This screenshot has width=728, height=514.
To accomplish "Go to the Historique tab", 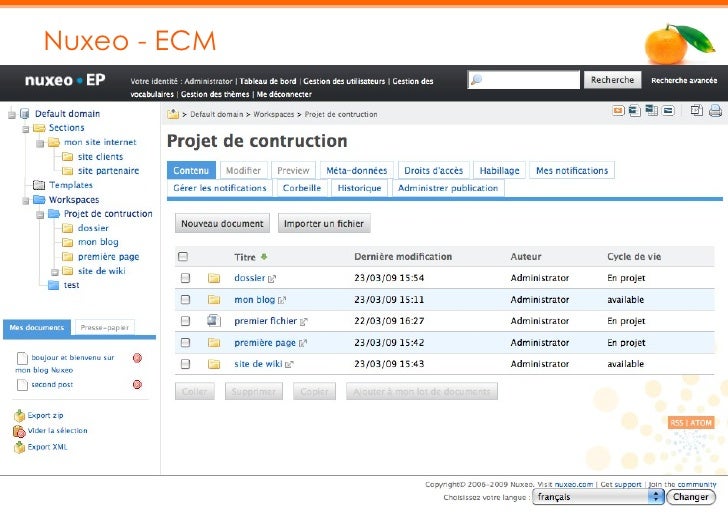I will (359, 188).
